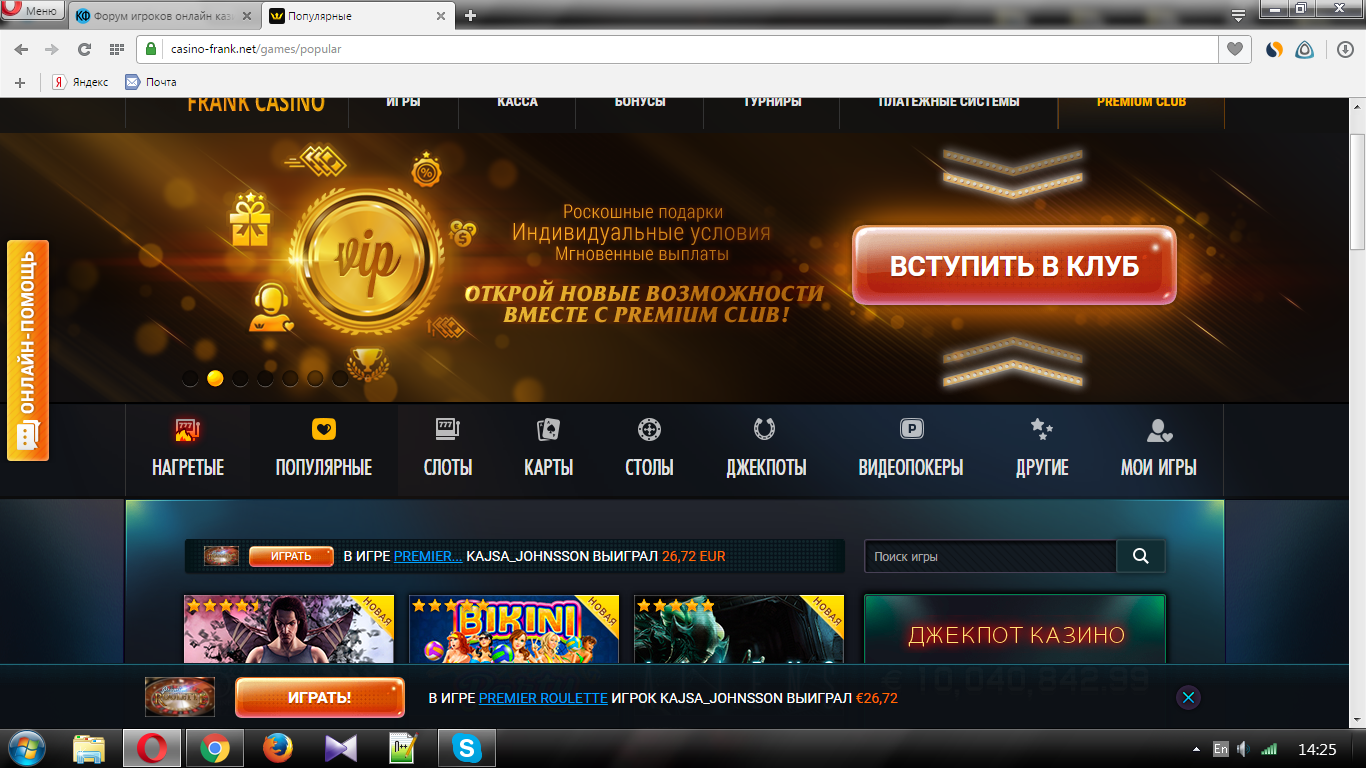
Task: Open the winged warrior game thumbnail
Action: coord(289,629)
